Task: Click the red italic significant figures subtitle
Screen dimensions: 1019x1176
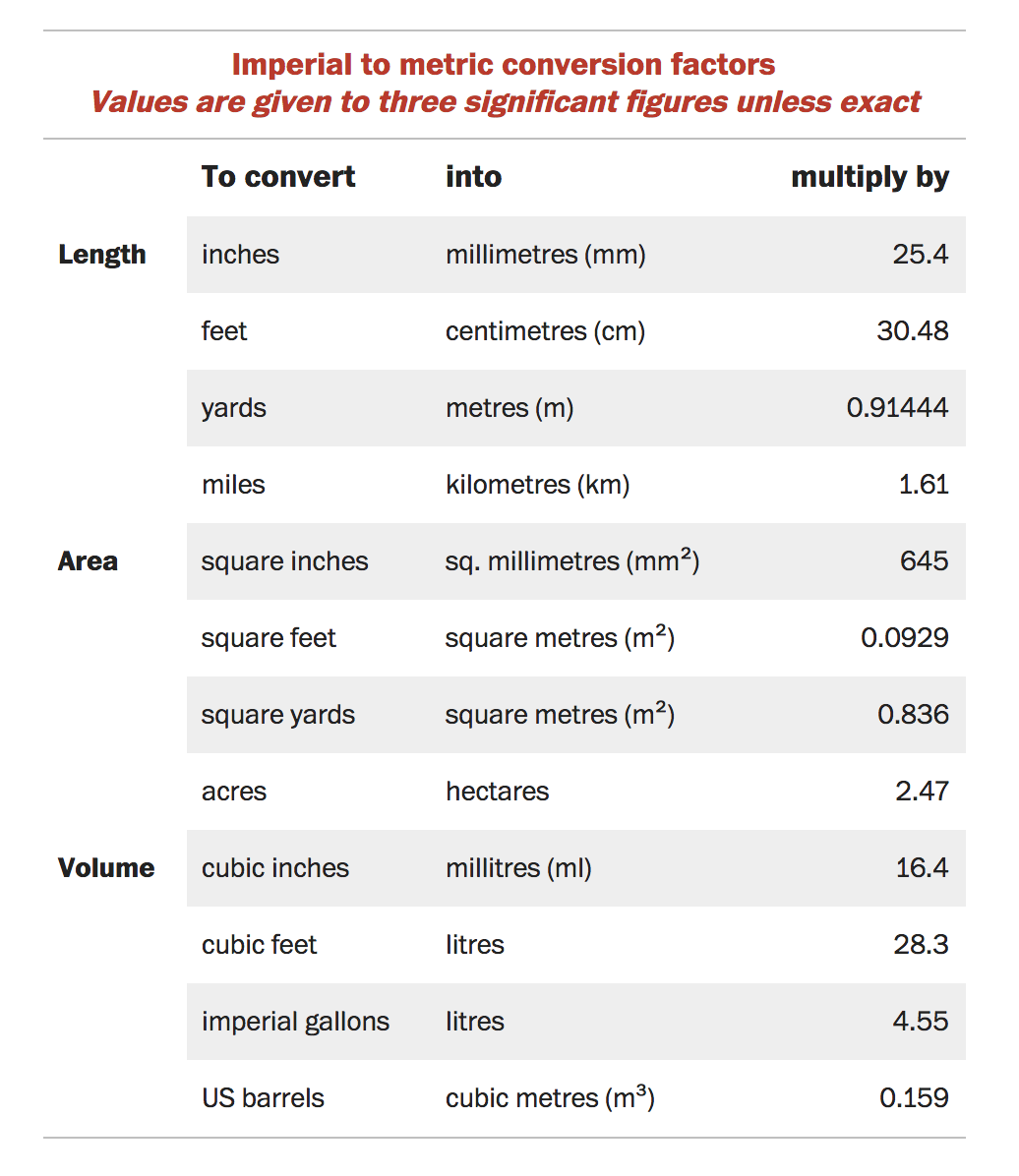Action: [x=506, y=102]
